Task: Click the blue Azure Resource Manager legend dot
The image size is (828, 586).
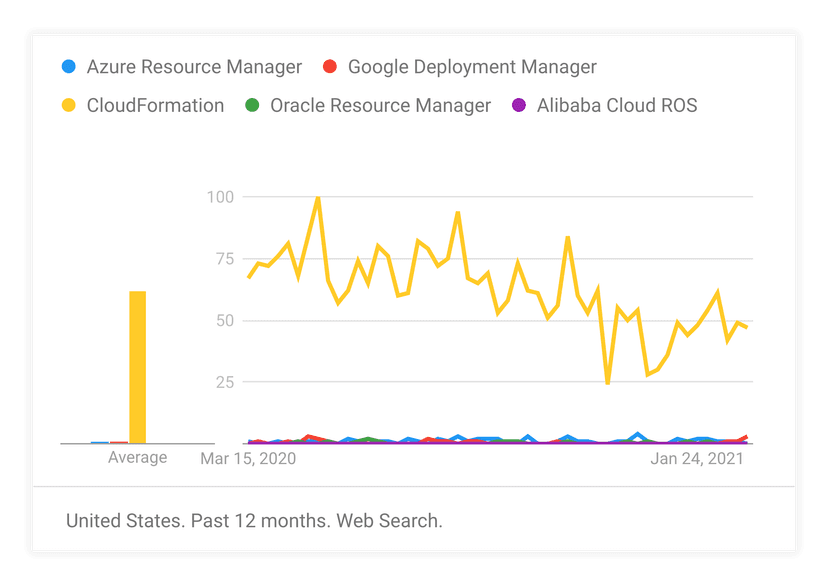Action: [69, 67]
